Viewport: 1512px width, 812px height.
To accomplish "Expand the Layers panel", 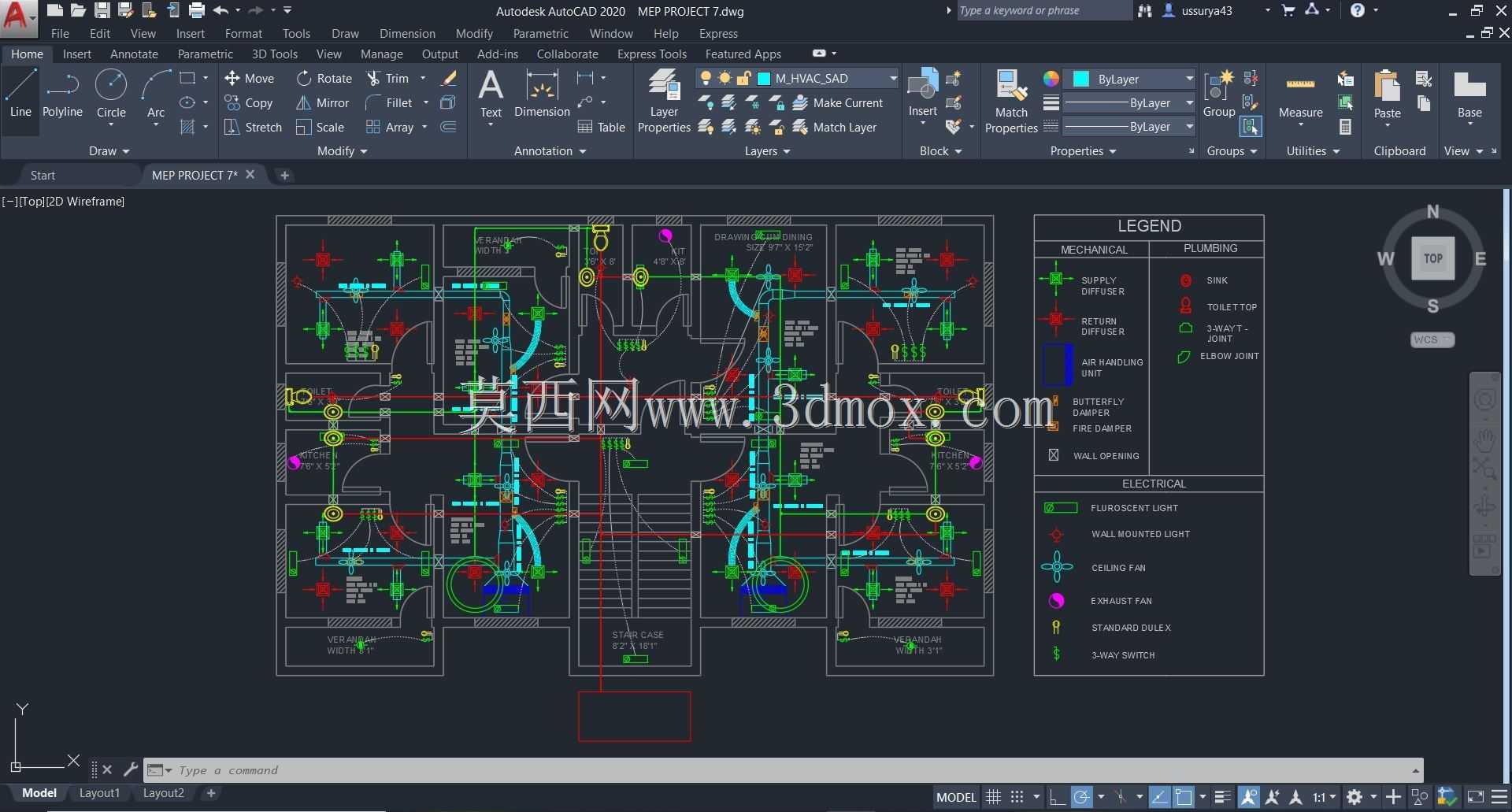I will click(x=767, y=150).
